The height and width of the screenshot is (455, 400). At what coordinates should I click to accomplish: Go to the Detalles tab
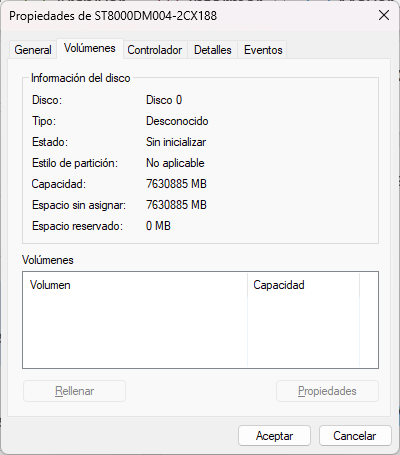pyautogui.click(x=213, y=50)
